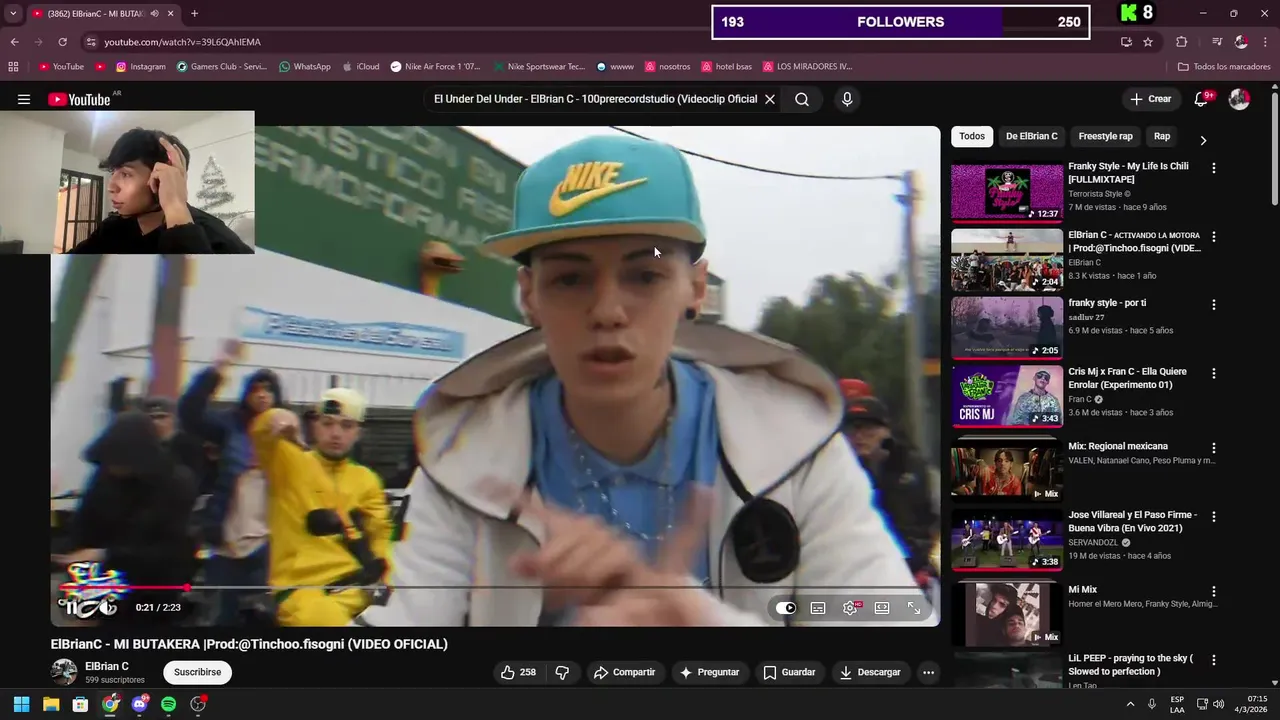Open Chrome extensions puzzle icon
Screen dimensions: 1280x720
(x=1182, y=42)
